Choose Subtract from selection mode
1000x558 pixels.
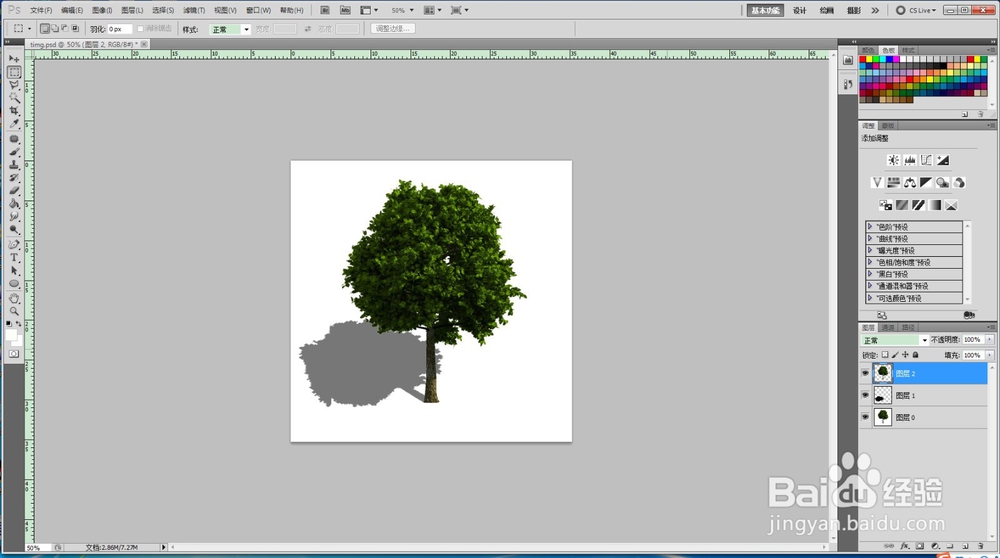pos(65,29)
